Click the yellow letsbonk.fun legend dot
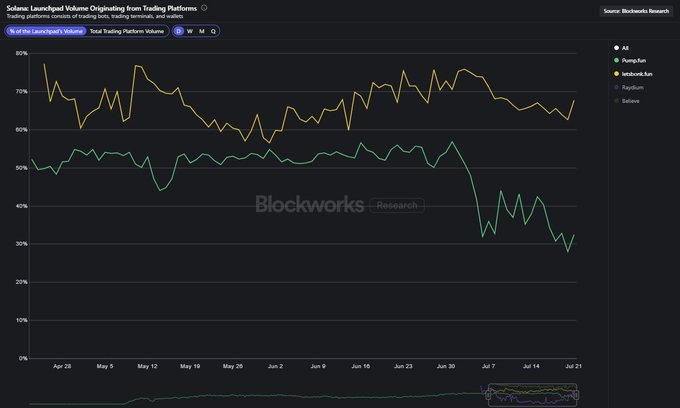This screenshot has width=680, height=408. [x=615, y=74]
